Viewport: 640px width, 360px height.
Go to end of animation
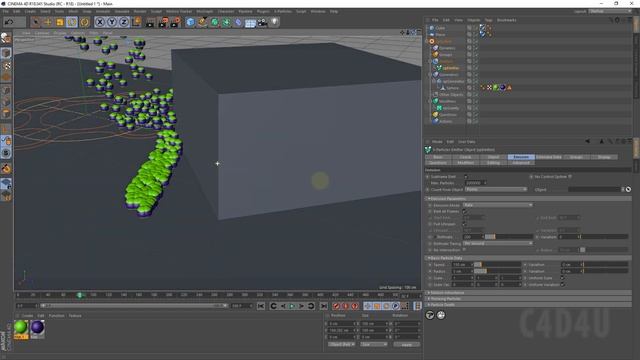324,306
